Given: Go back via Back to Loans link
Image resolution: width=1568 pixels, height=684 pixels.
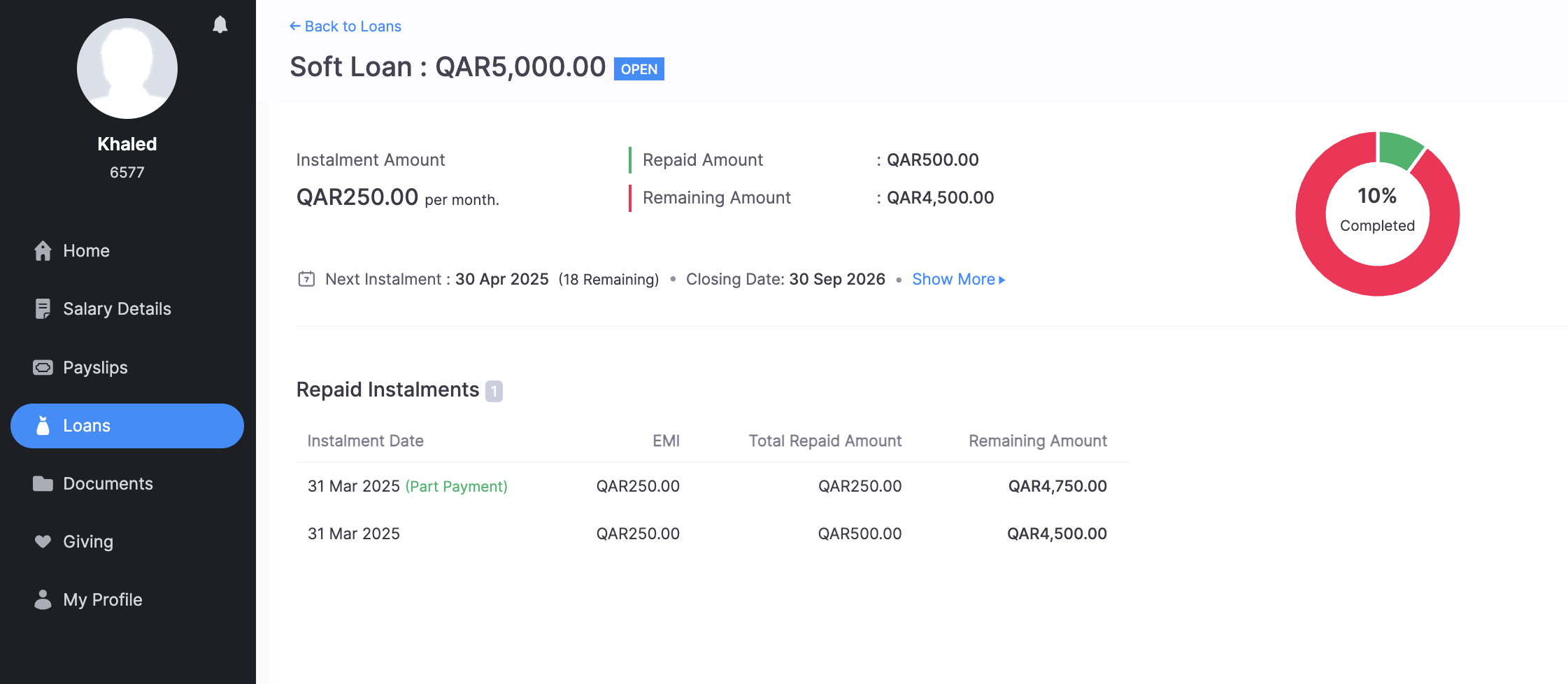Looking at the screenshot, I should coord(345,27).
